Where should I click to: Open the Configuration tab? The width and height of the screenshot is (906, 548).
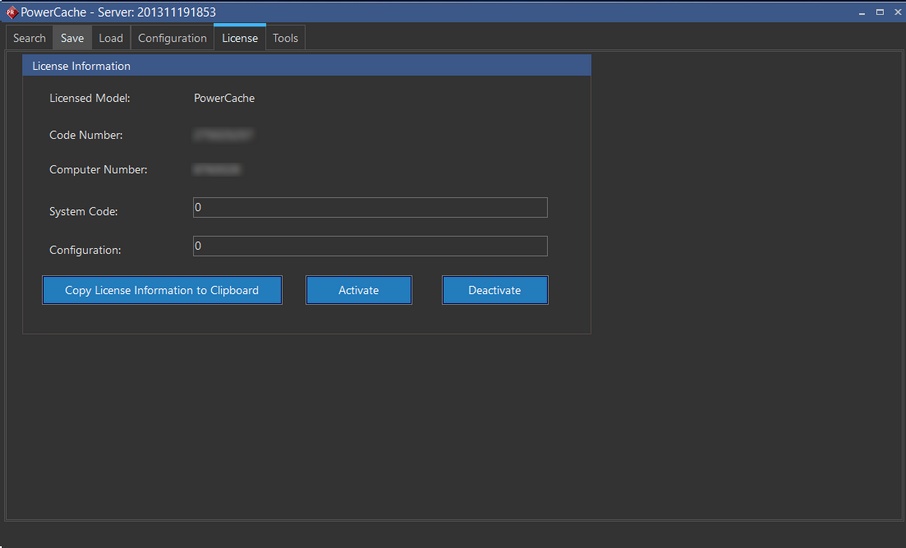click(x=172, y=38)
